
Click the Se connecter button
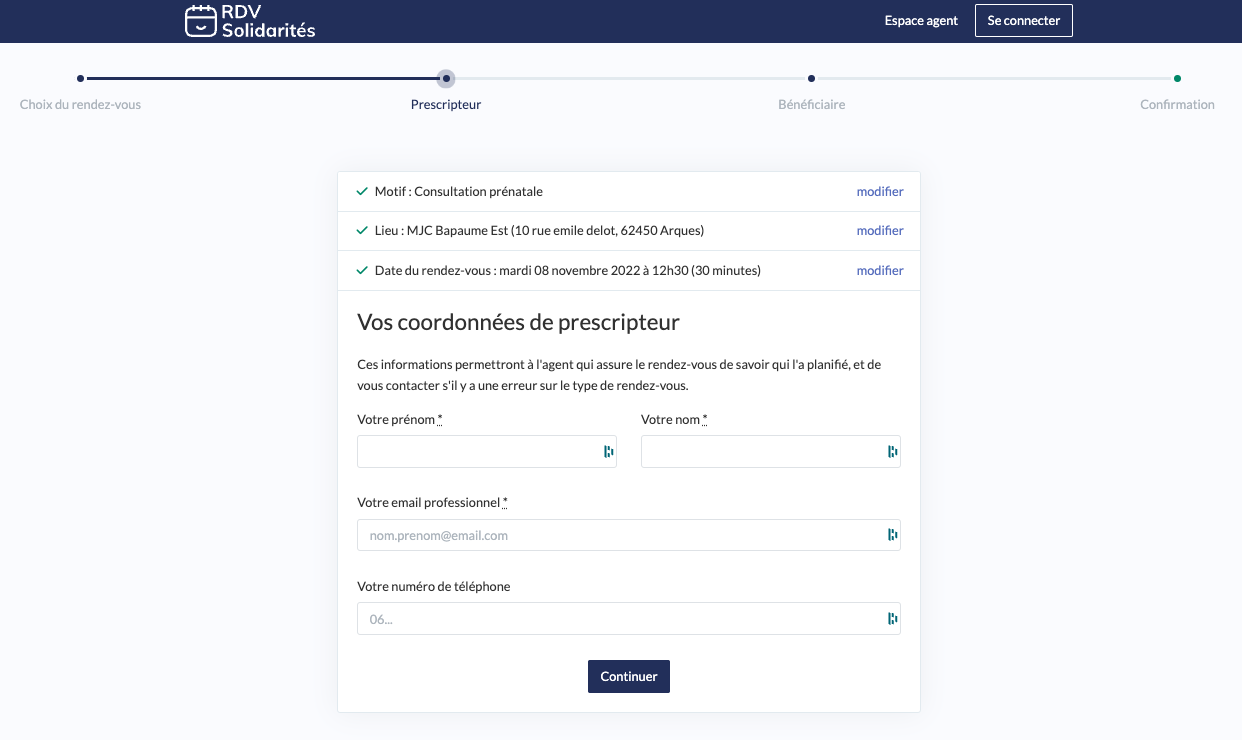[1023, 20]
